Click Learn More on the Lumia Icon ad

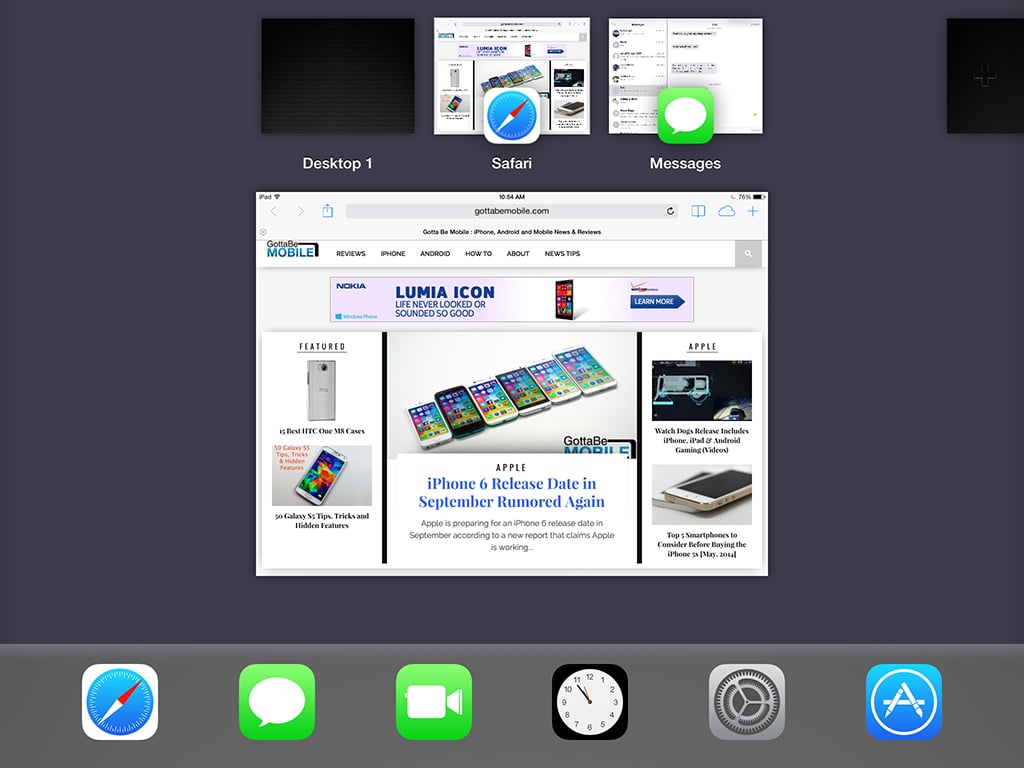pyautogui.click(x=653, y=301)
